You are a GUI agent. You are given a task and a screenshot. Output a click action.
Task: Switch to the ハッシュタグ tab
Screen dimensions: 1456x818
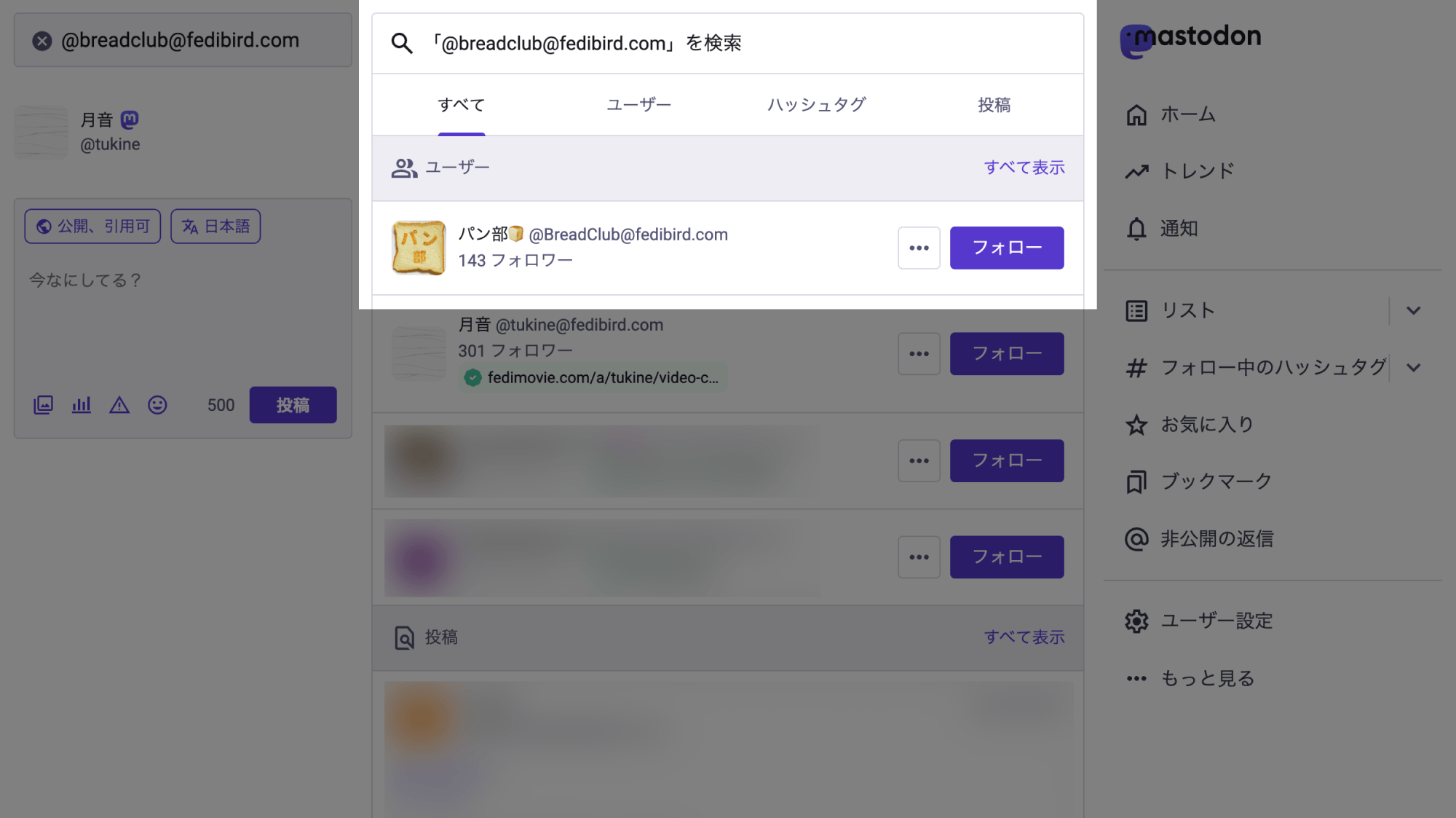[x=817, y=105]
